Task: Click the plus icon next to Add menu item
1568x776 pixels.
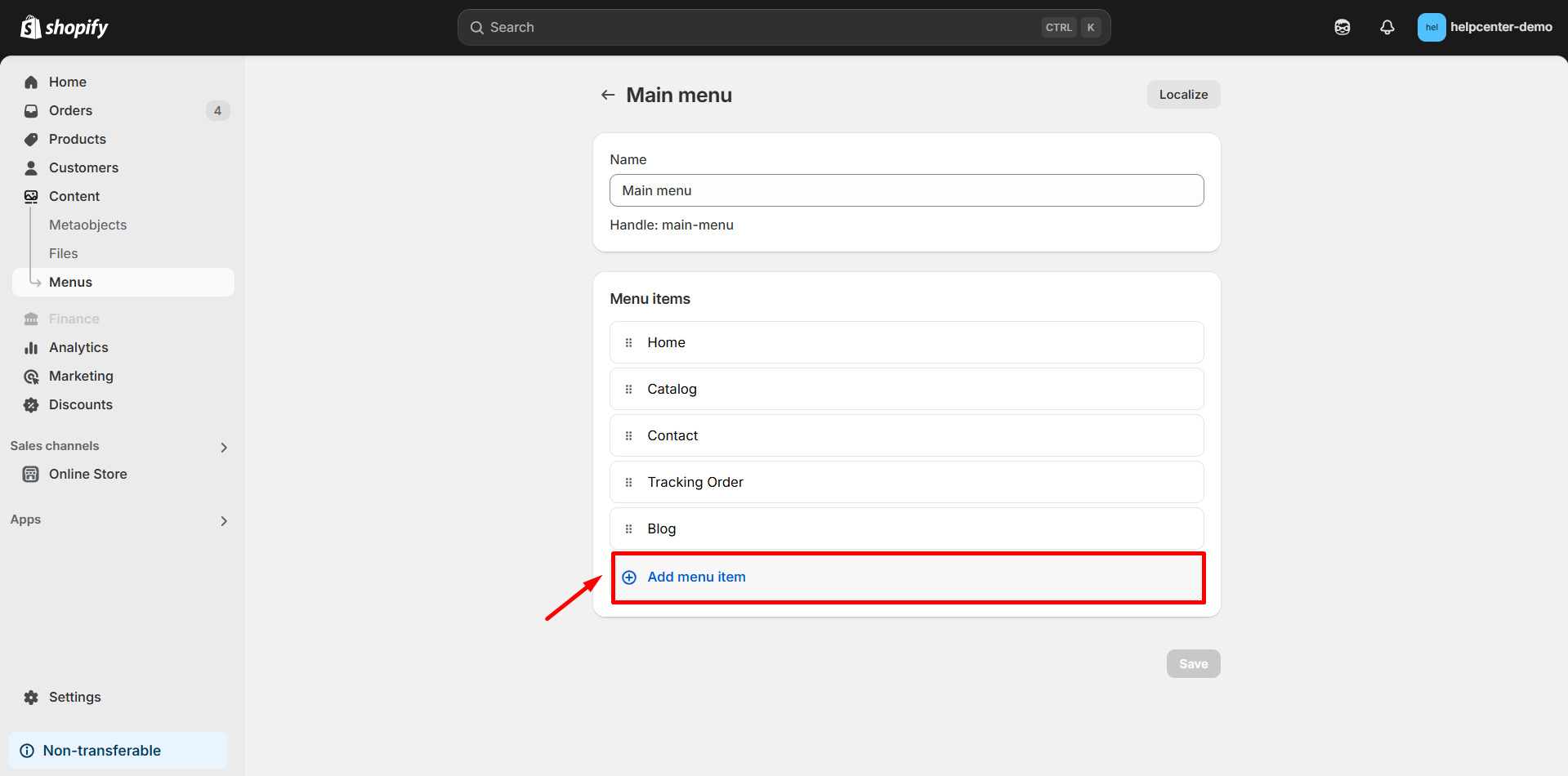Action: tap(628, 577)
